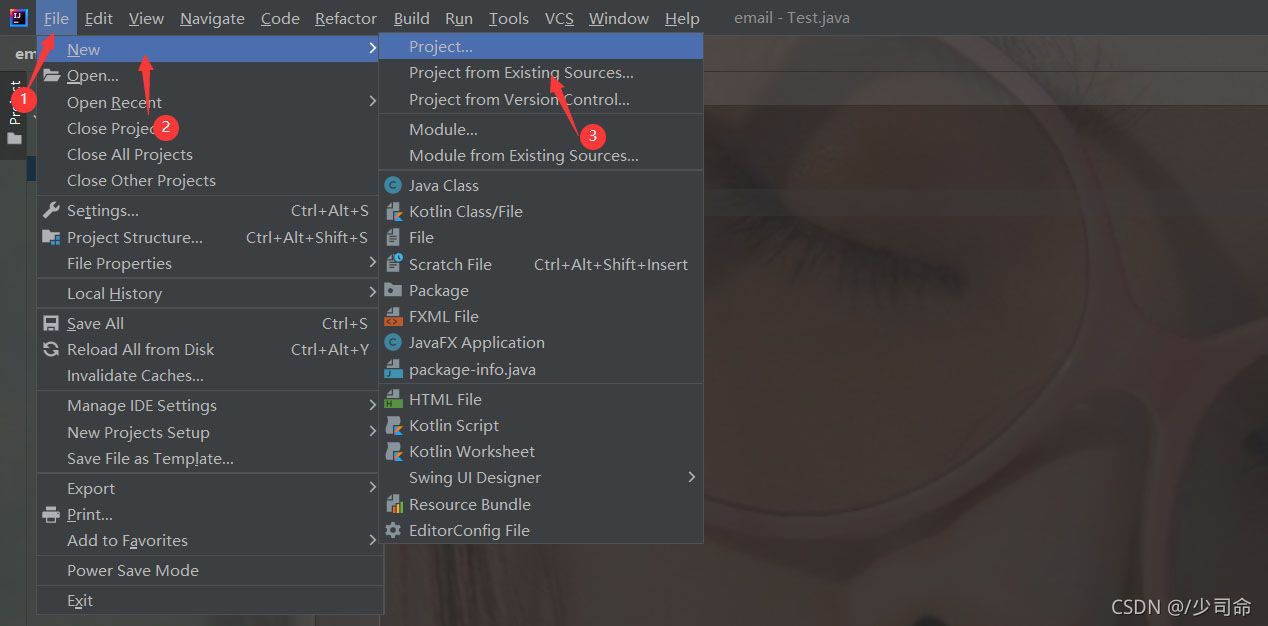
Task: Click the JavaFX Application icon
Action: click(x=393, y=342)
